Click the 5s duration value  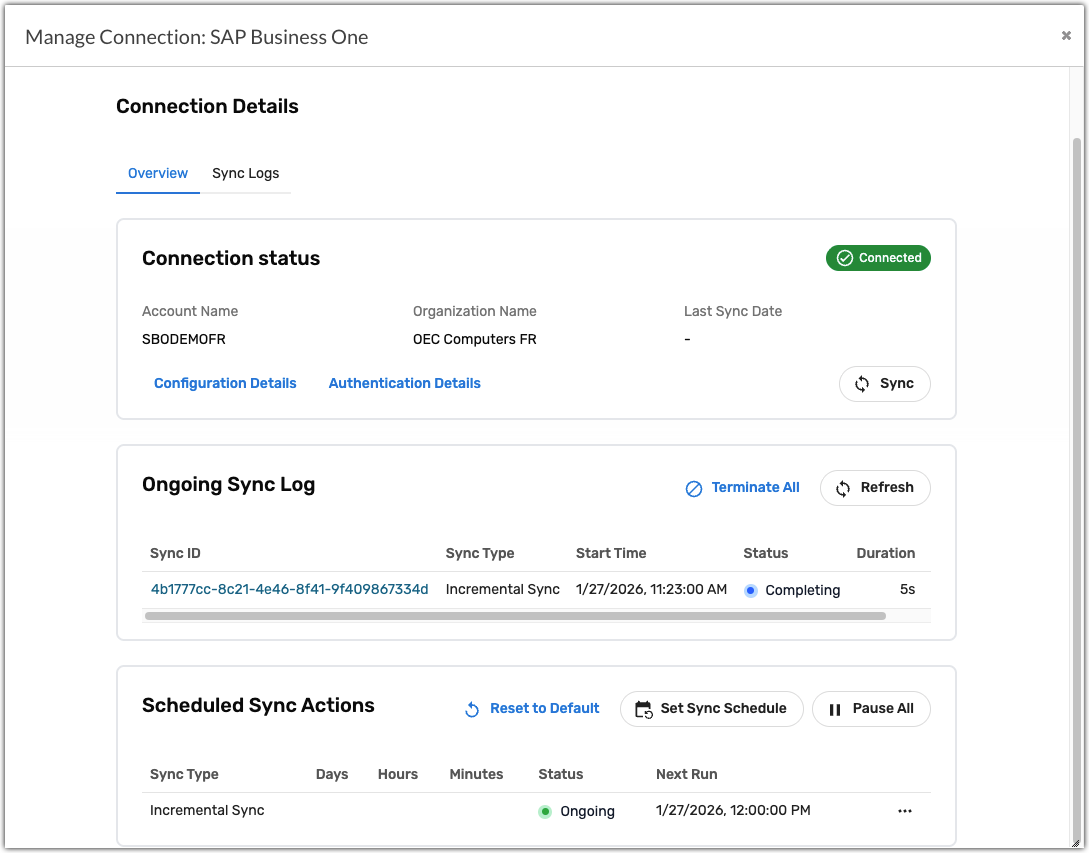(907, 589)
